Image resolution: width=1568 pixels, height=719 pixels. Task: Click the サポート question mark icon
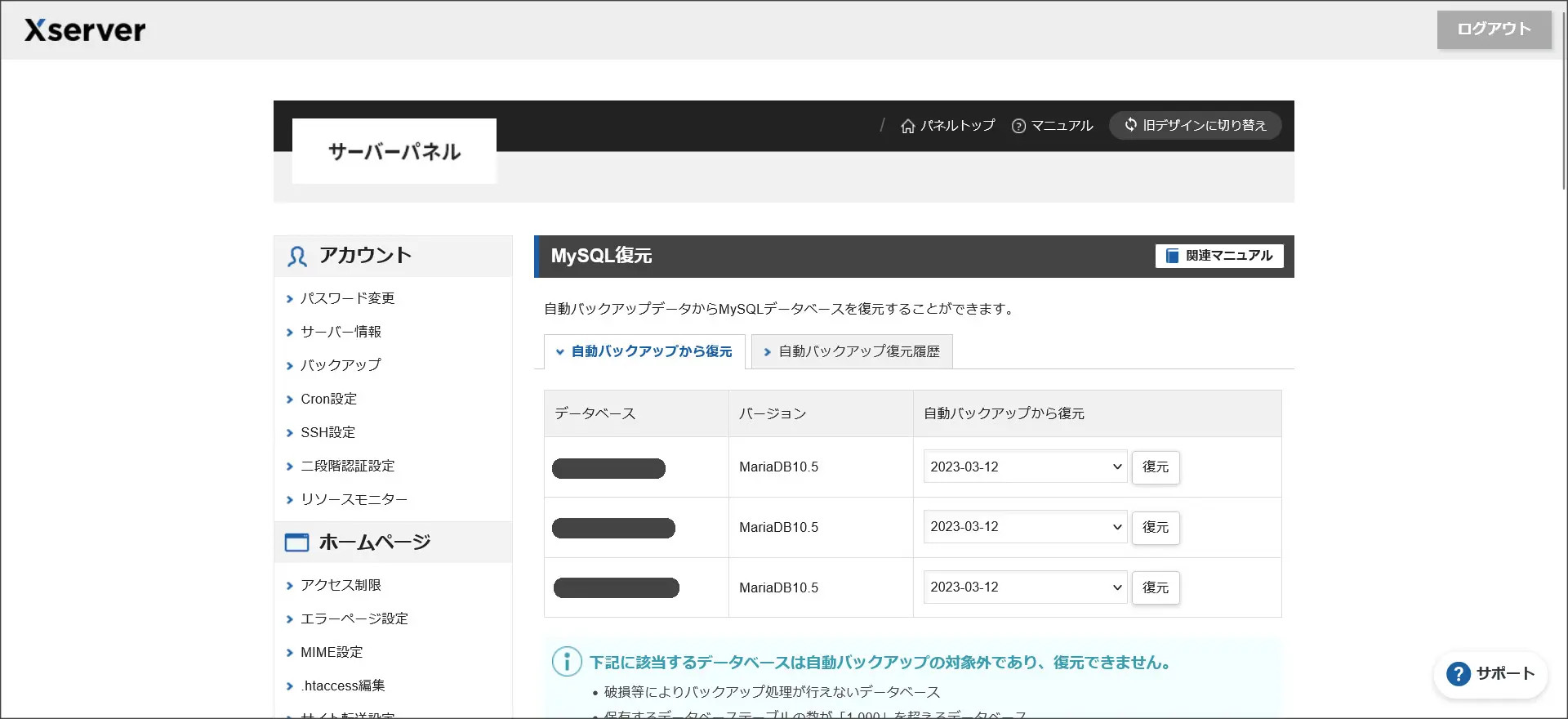click(x=1458, y=674)
